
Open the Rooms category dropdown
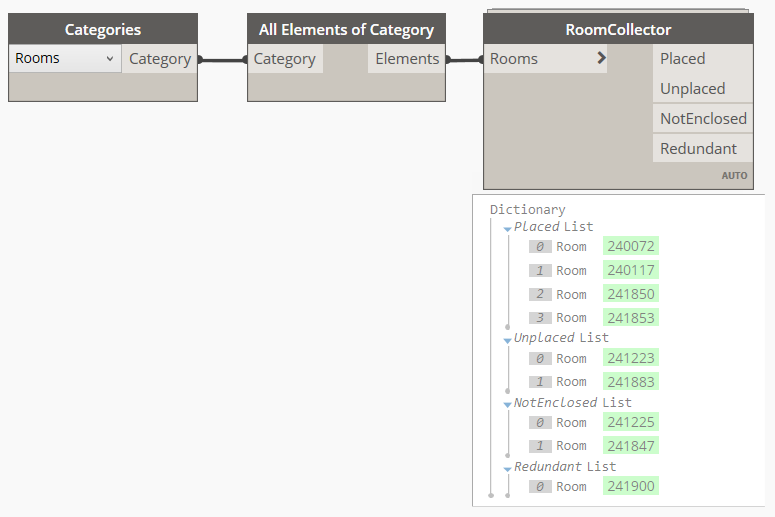(x=65, y=59)
